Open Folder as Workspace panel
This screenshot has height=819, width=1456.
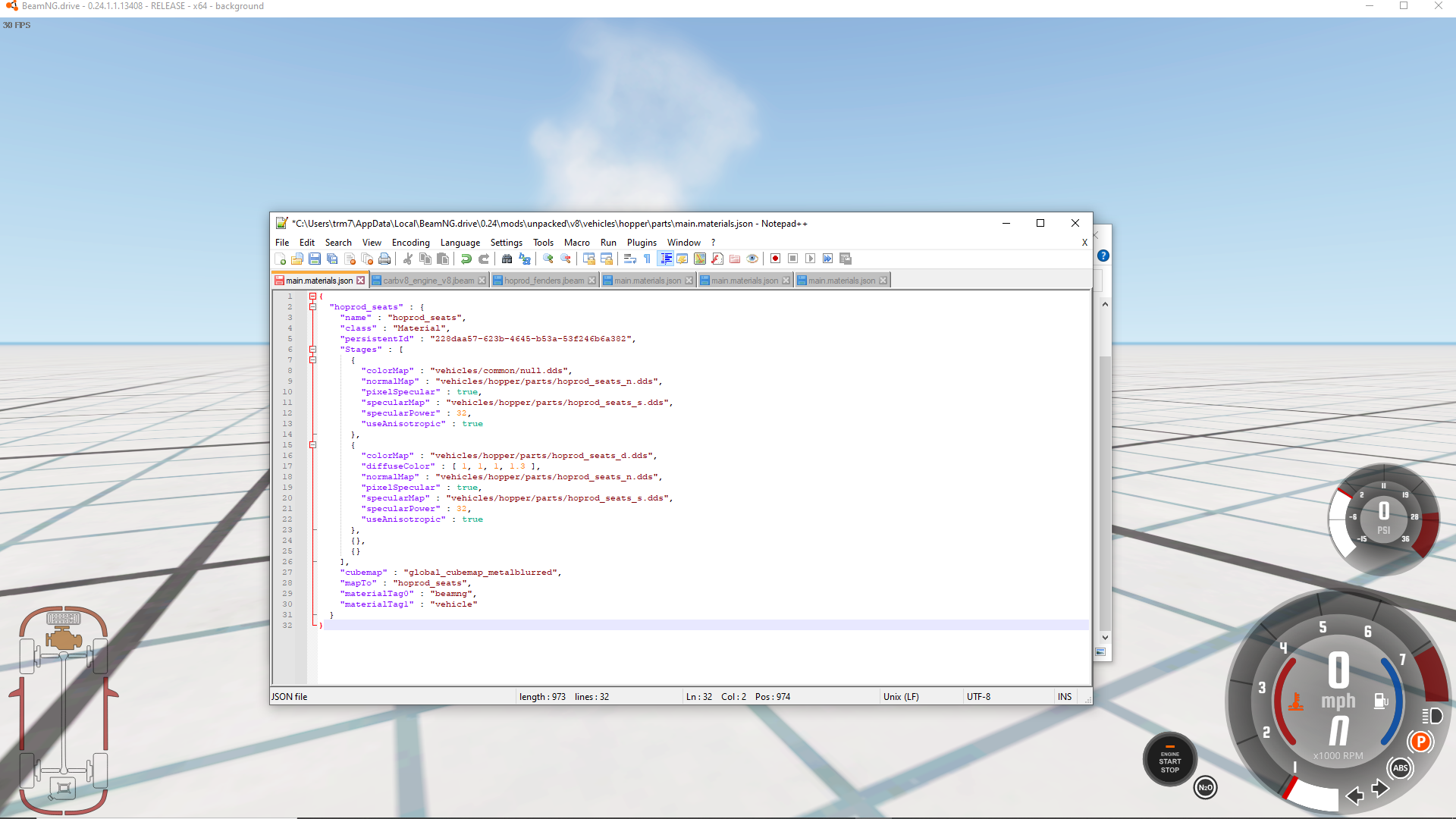click(x=735, y=259)
